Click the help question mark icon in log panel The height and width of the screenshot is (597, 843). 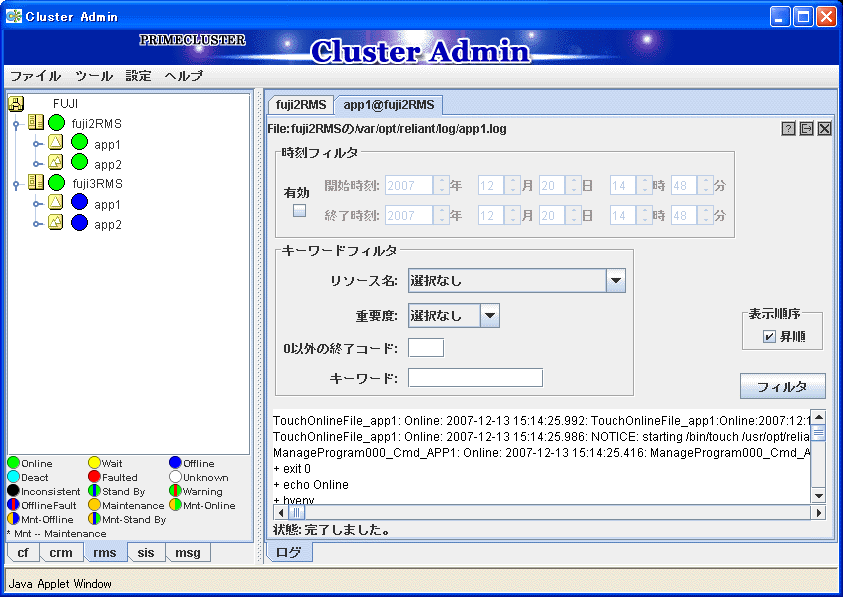788,129
